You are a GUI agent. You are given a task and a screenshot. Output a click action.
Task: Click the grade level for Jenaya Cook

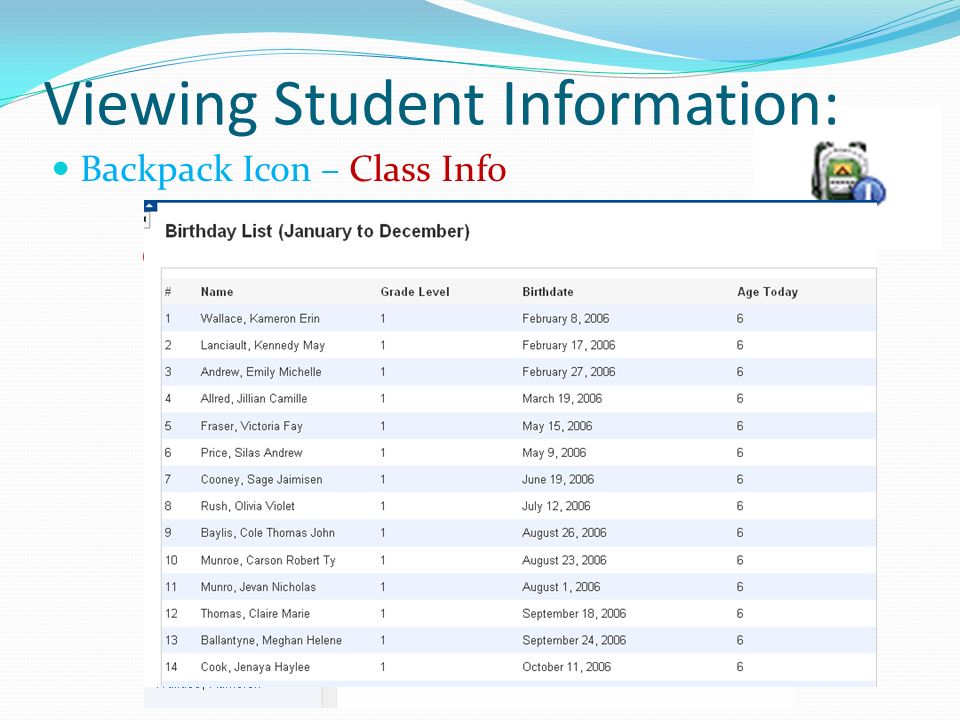[383, 667]
